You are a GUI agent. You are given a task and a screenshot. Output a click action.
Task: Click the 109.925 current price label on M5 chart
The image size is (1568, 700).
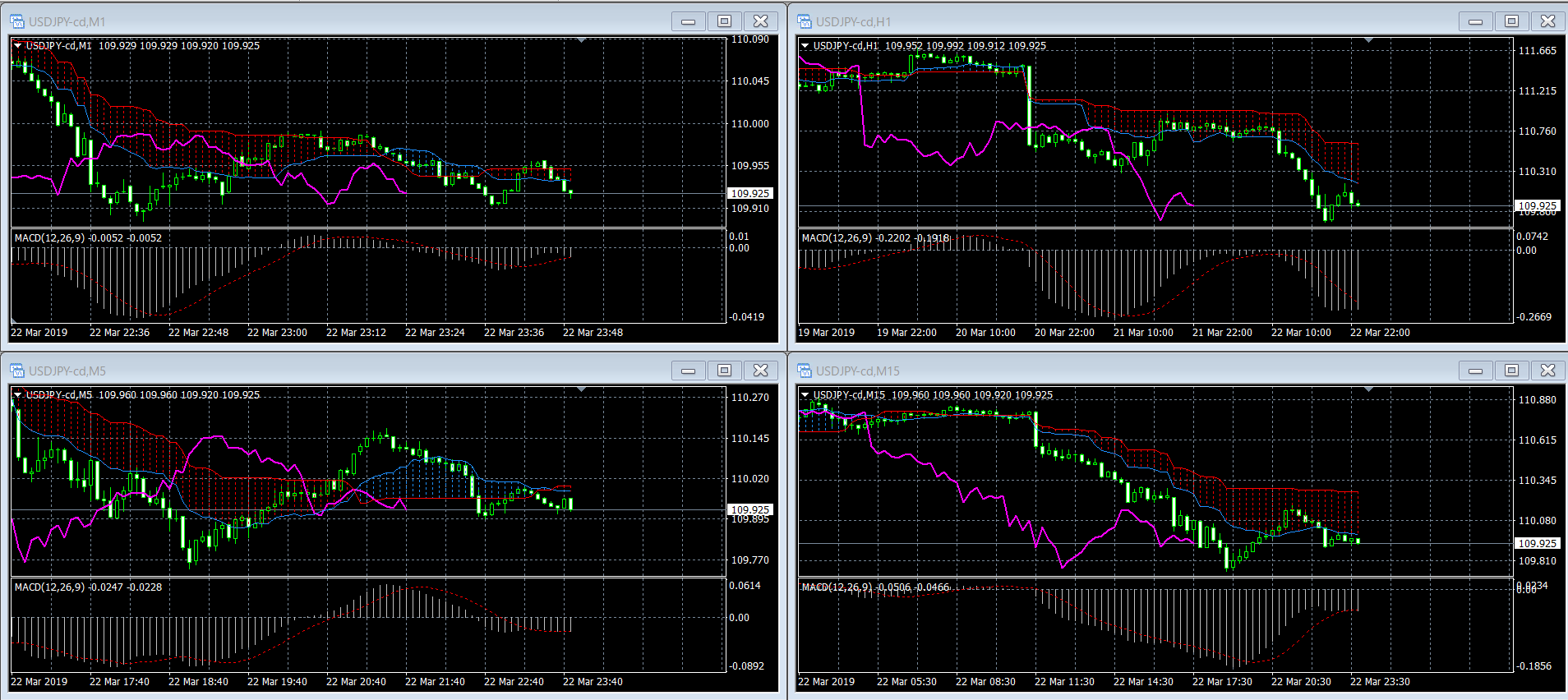pyautogui.click(x=750, y=510)
